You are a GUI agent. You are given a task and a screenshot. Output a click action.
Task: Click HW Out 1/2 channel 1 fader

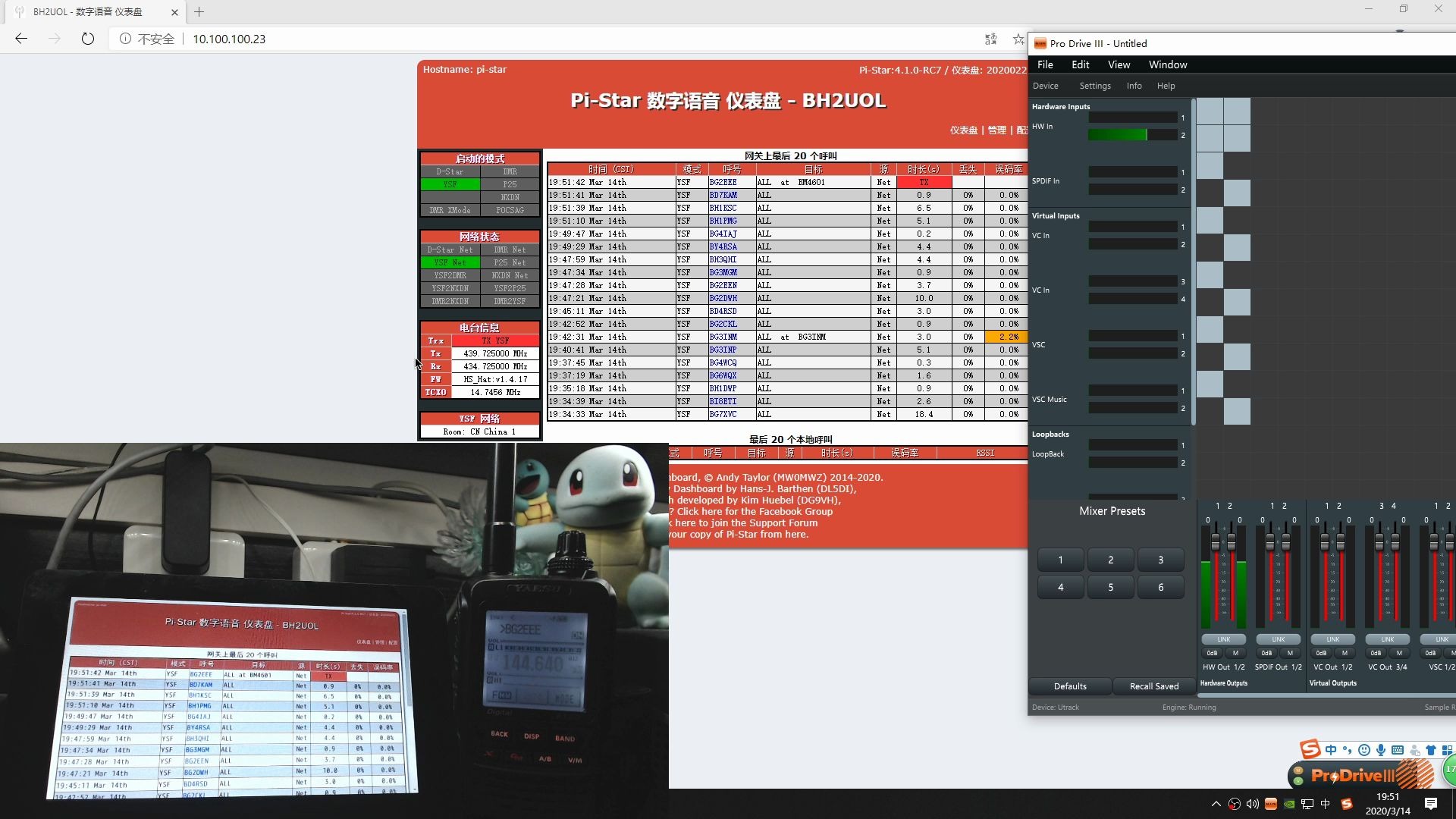[x=1216, y=542]
